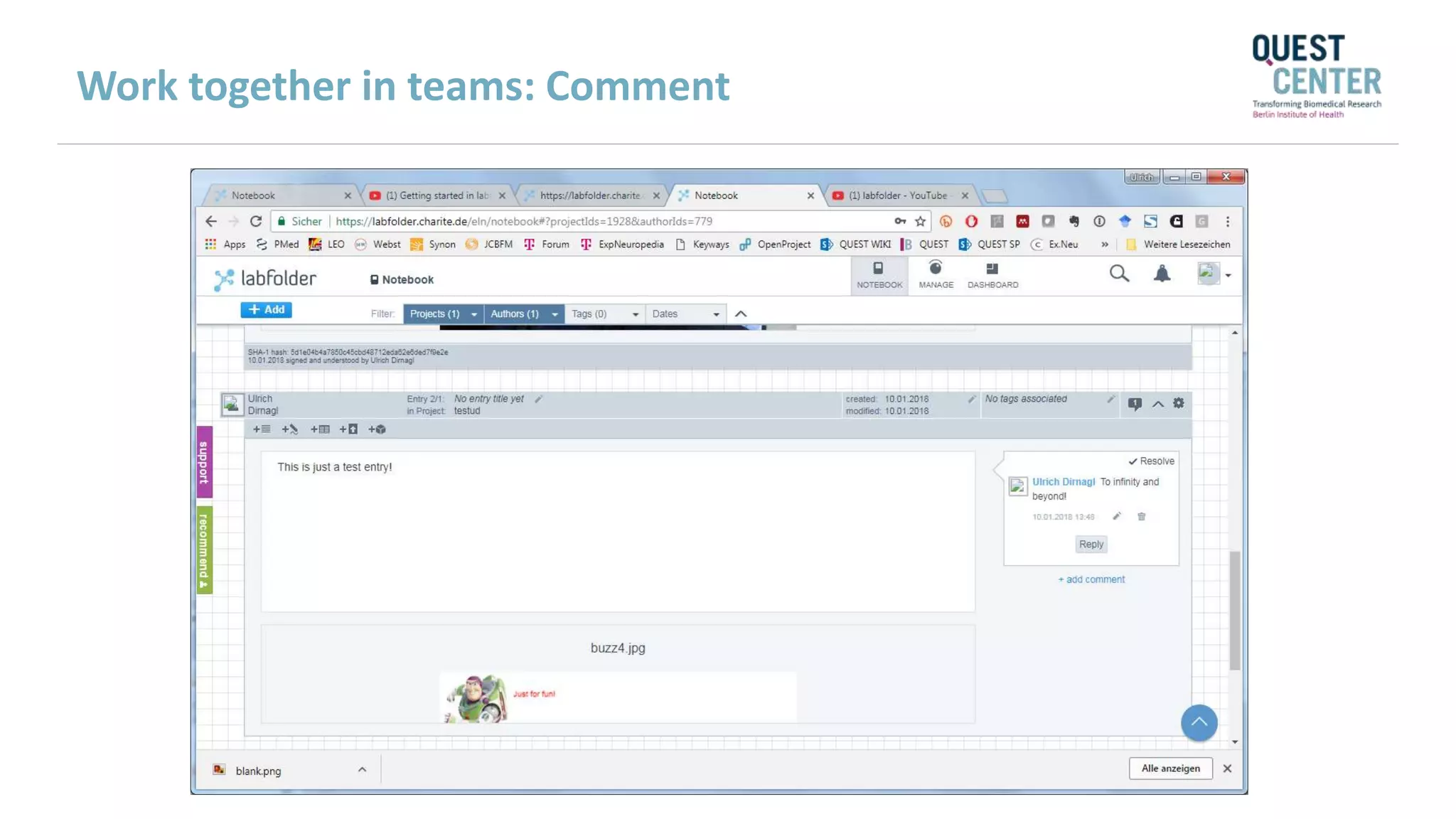Open Weitere Lesezeichen folder
This screenshot has width=1456, height=819.
click(x=1178, y=245)
